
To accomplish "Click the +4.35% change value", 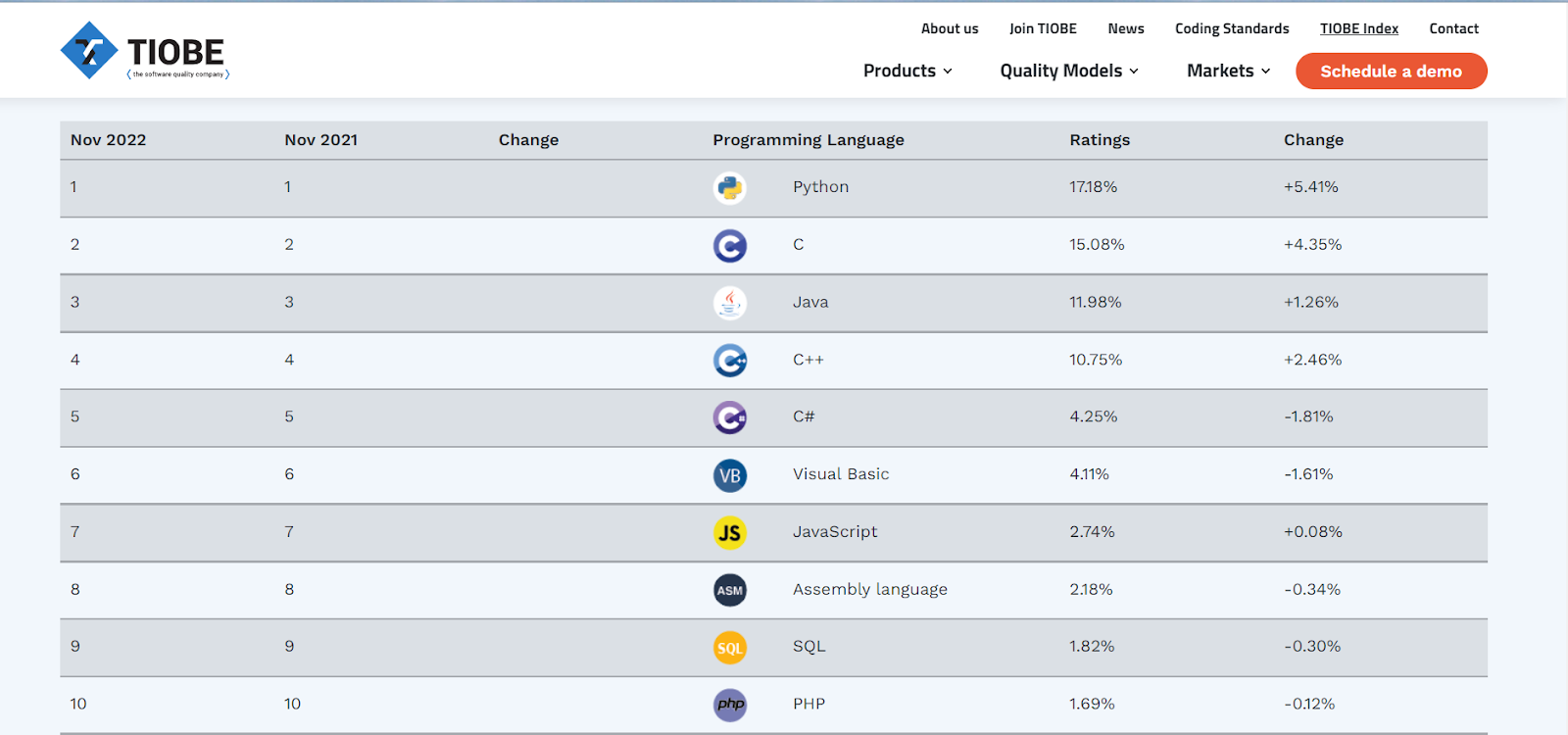I will tap(1313, 245).
